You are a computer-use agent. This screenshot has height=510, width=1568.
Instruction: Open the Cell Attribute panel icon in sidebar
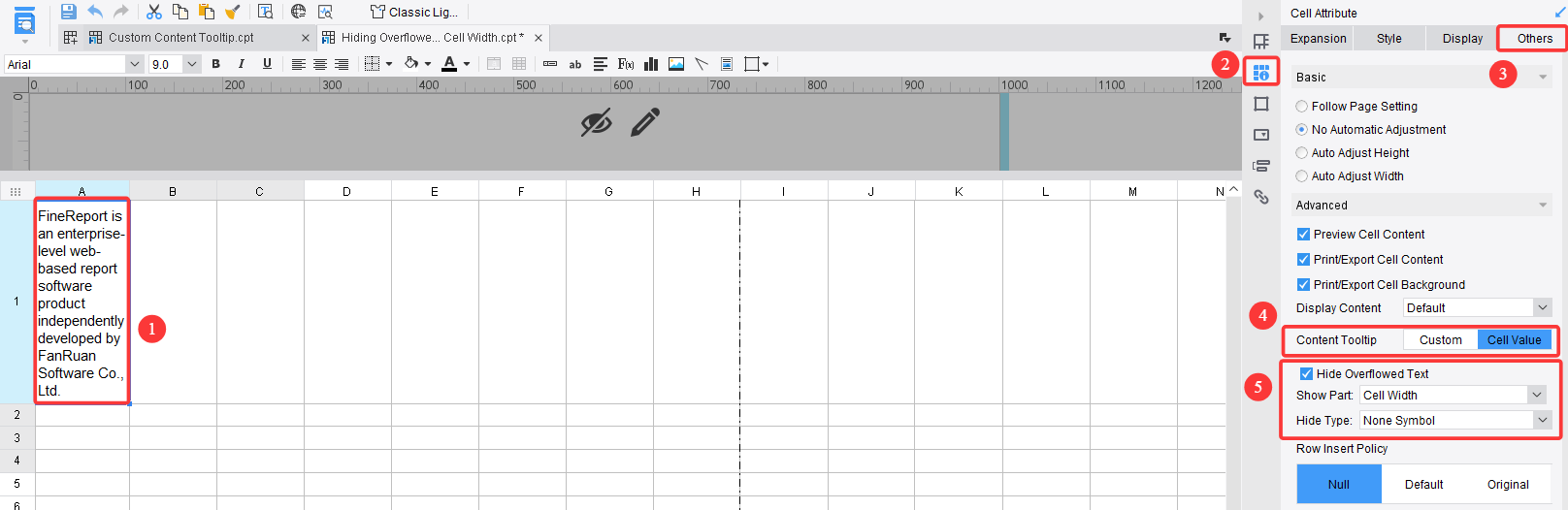(1261, 73)
